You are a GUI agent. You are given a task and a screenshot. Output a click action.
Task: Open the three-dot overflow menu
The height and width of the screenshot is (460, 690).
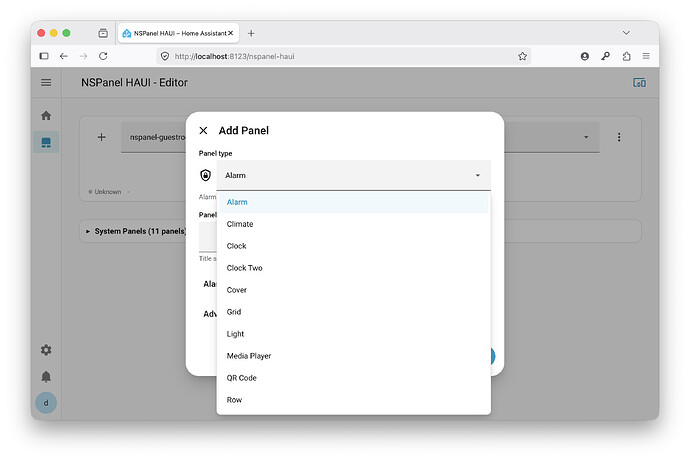(619, 137)
